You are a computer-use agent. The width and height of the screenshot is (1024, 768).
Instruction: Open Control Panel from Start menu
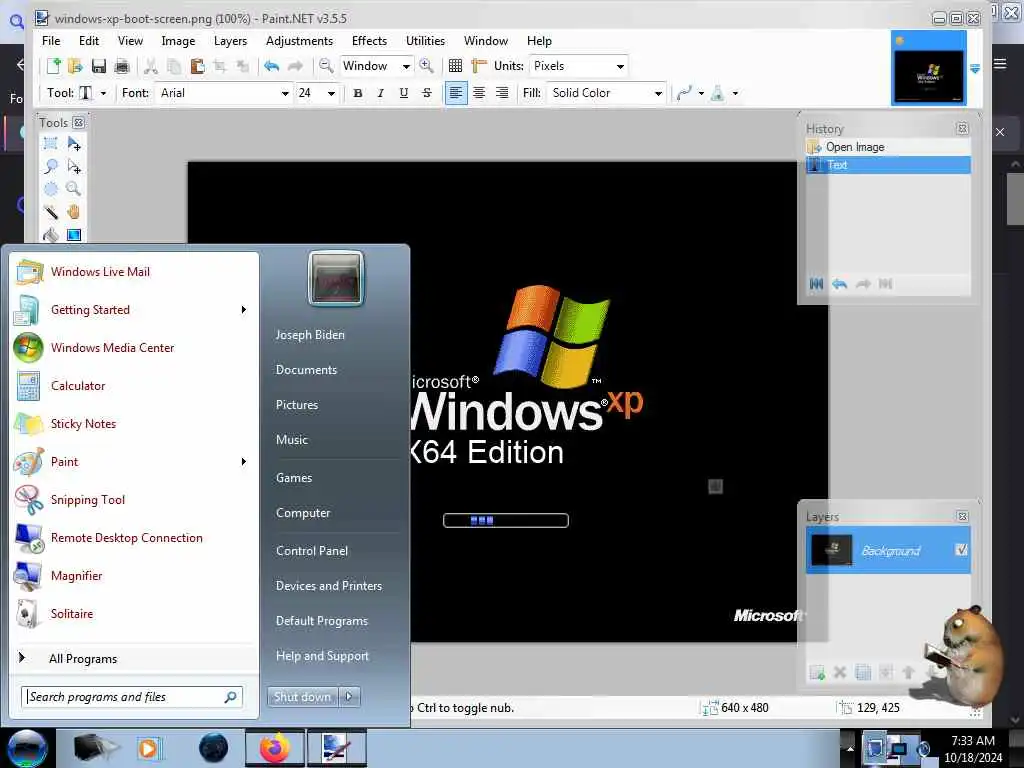(x=312, y=551)
